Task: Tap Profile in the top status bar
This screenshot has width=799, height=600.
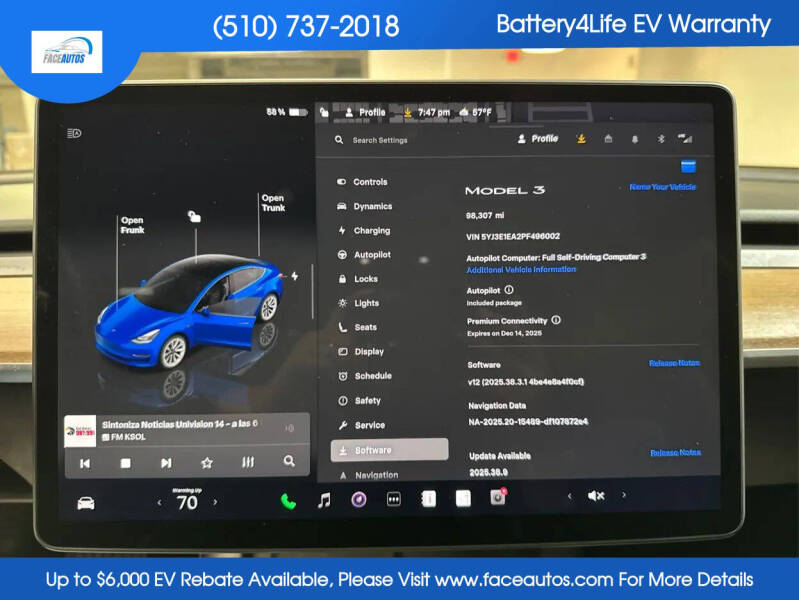Action: pyautogui.click(x=365, y=113)
